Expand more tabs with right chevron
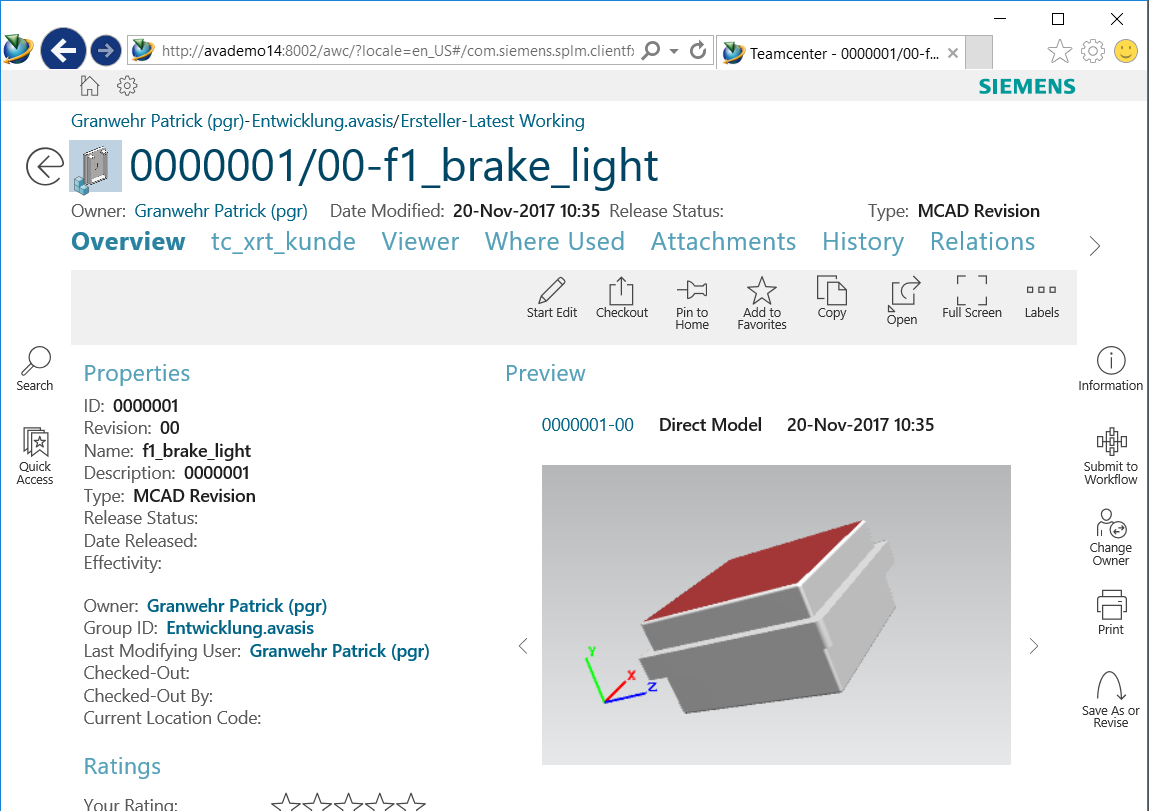 click(x=1095, y=246)
